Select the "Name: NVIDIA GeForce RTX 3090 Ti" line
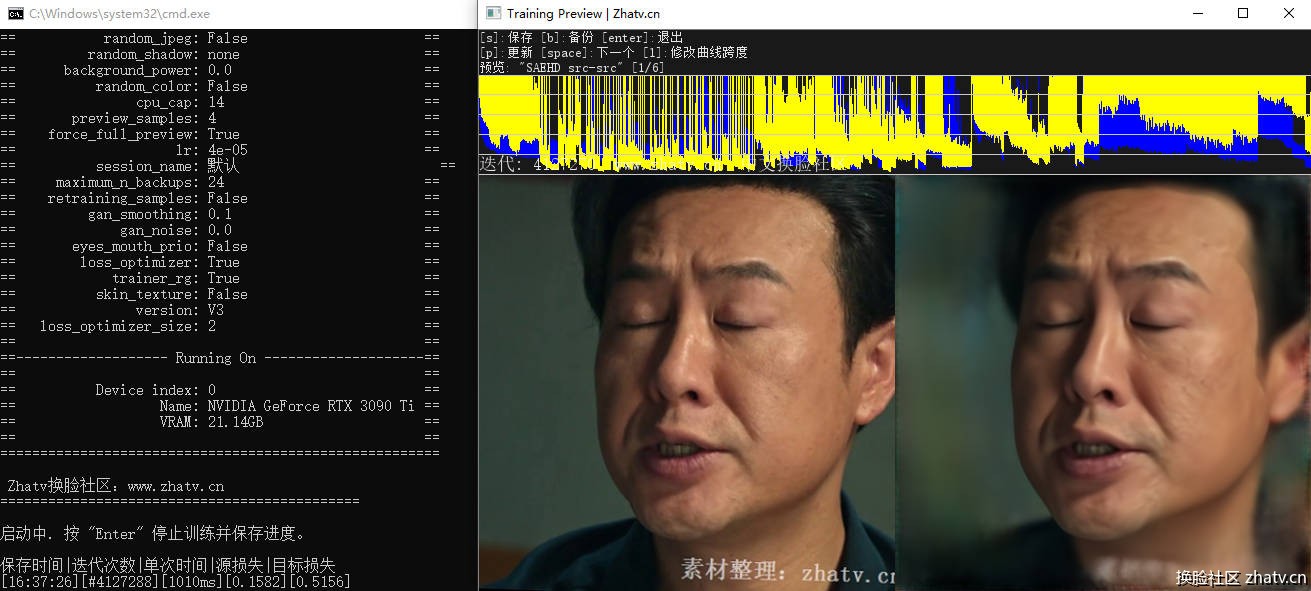Screen dimensions: 1311x591 pyautogui.click(x=286, y=406)
